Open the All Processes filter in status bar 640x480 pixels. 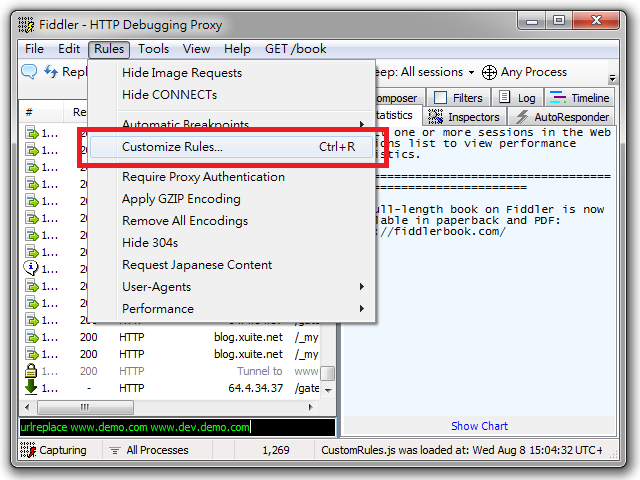coord(149,450)
